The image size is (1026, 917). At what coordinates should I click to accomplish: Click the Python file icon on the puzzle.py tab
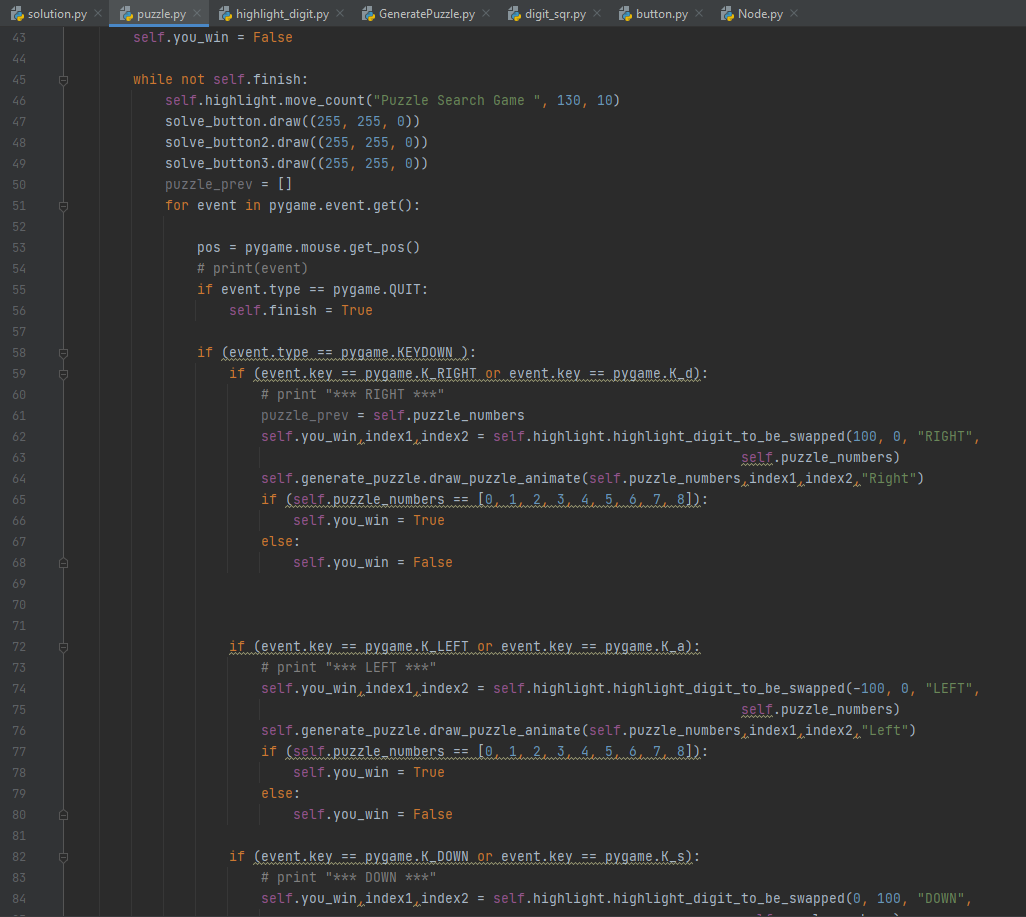125,14
